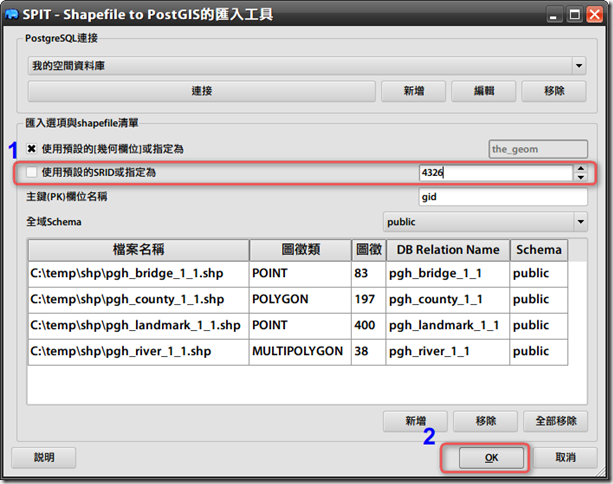Click feature count cell 197
The image size is (613, 484).
(369, 299)
